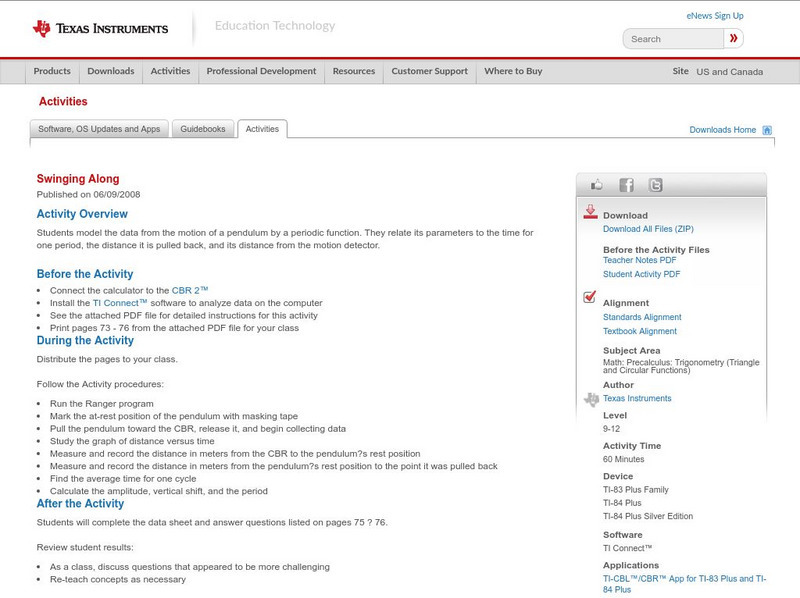
Task: Go to Downloads Home link
Action: [722, 130]
